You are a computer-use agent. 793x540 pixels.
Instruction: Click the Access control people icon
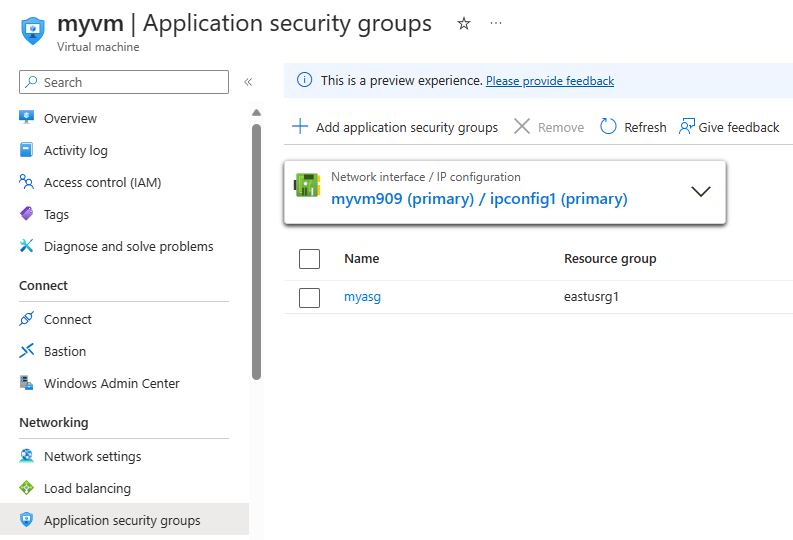tap(26, 182)
